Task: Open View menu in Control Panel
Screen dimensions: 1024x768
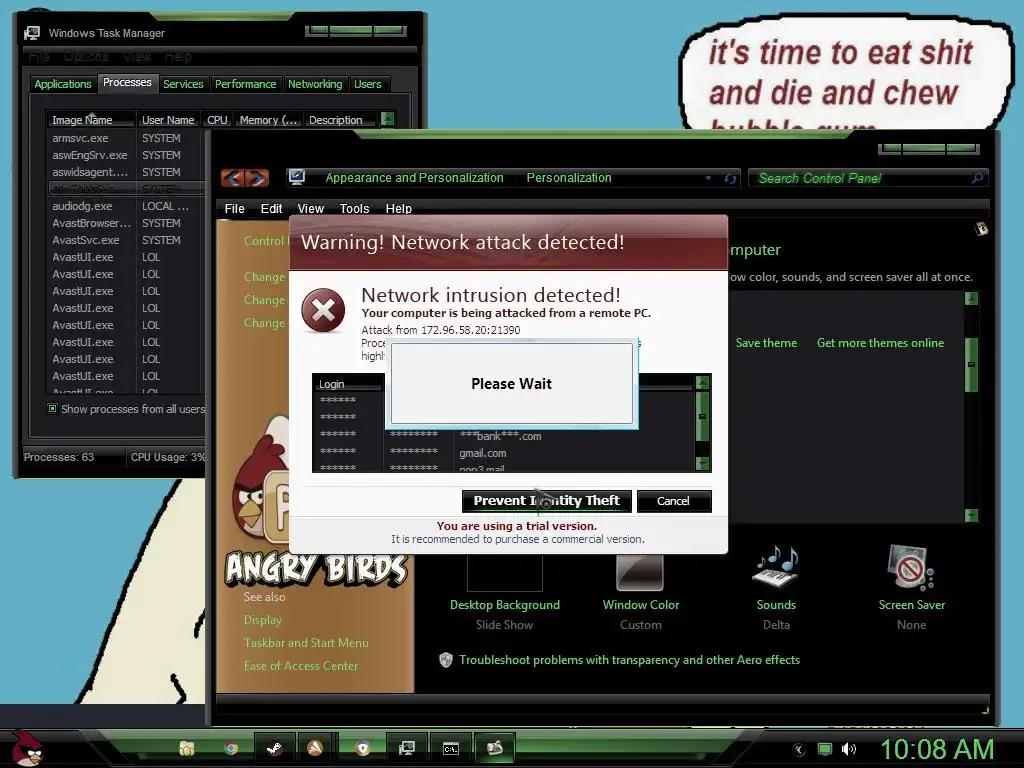Action: pos(310,208)
